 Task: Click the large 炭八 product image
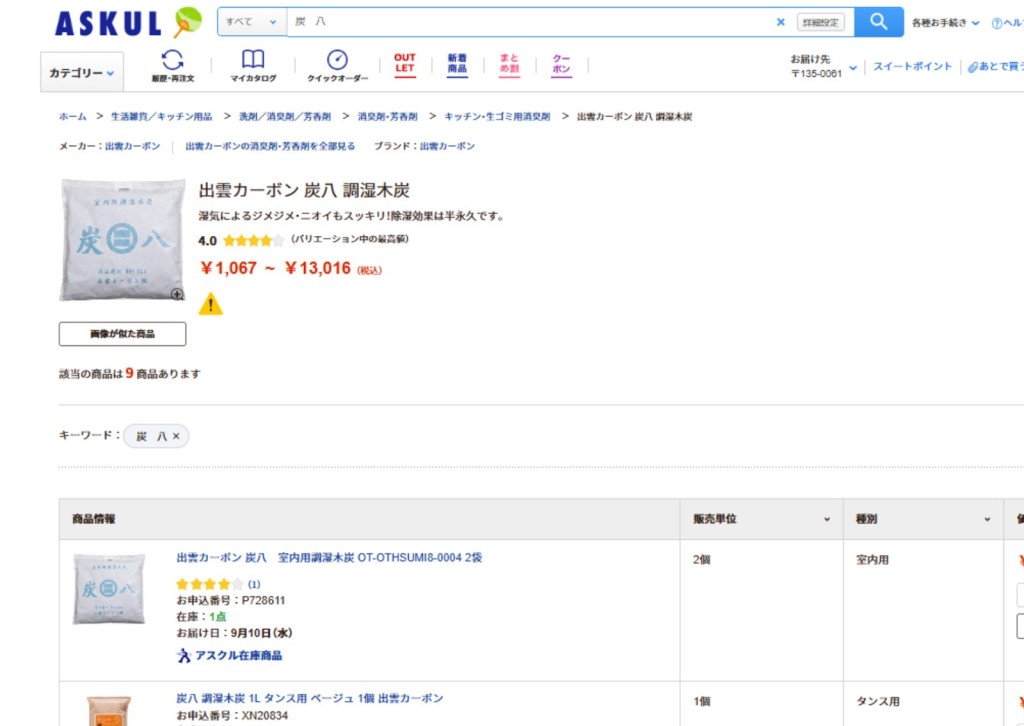click(122, 240)
